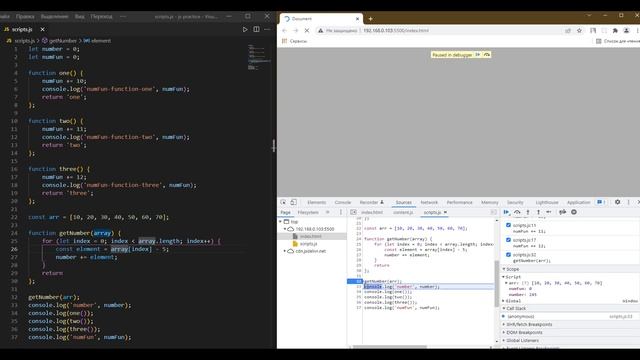Viewport: 640px width, 360px height.
Task: Toggle device toolbar icon in DevTools
Action: [x=293, y=202]
